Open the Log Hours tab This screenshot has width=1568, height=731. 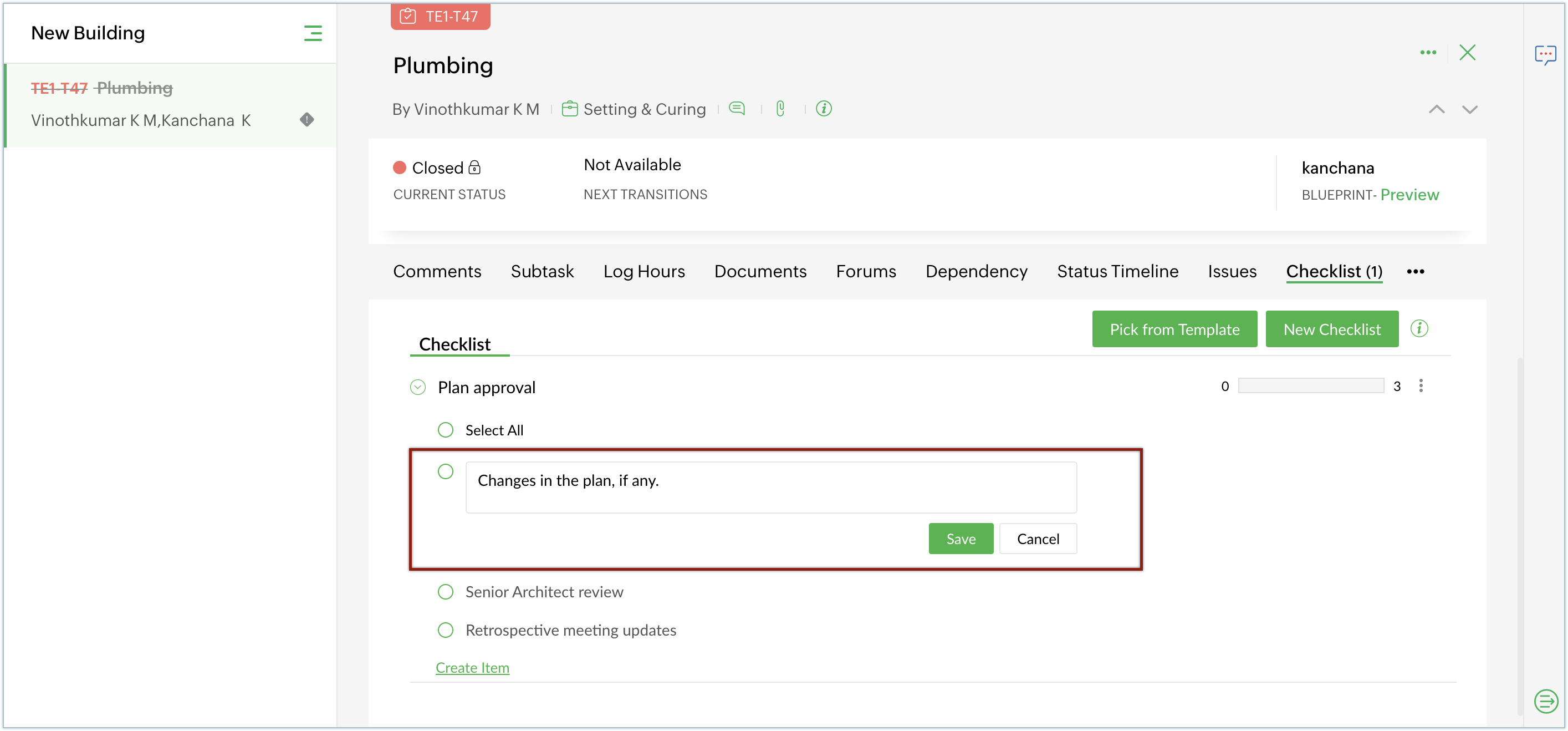[x=644, y=272]
